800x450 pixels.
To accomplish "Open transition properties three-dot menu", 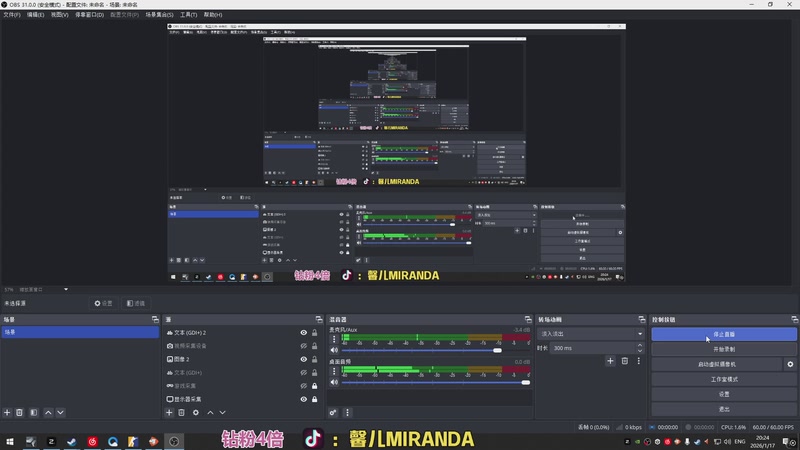I will click(638, 361).
